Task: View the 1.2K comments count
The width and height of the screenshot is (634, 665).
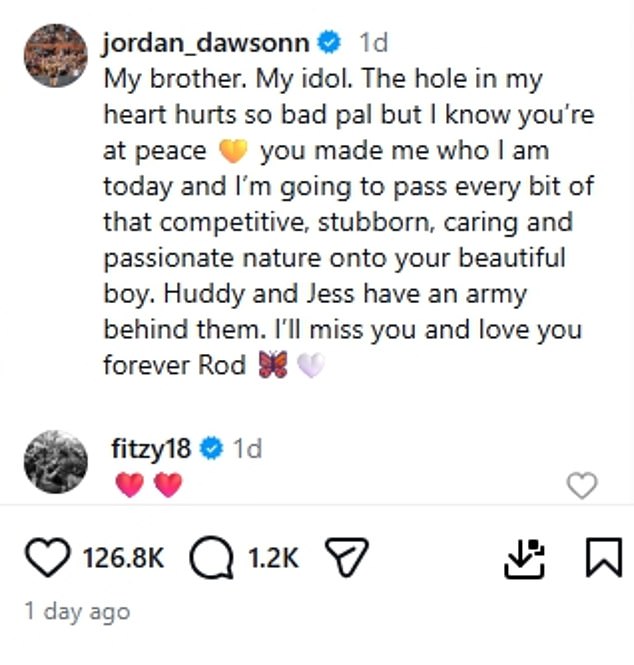Action: tap(273, 558)
